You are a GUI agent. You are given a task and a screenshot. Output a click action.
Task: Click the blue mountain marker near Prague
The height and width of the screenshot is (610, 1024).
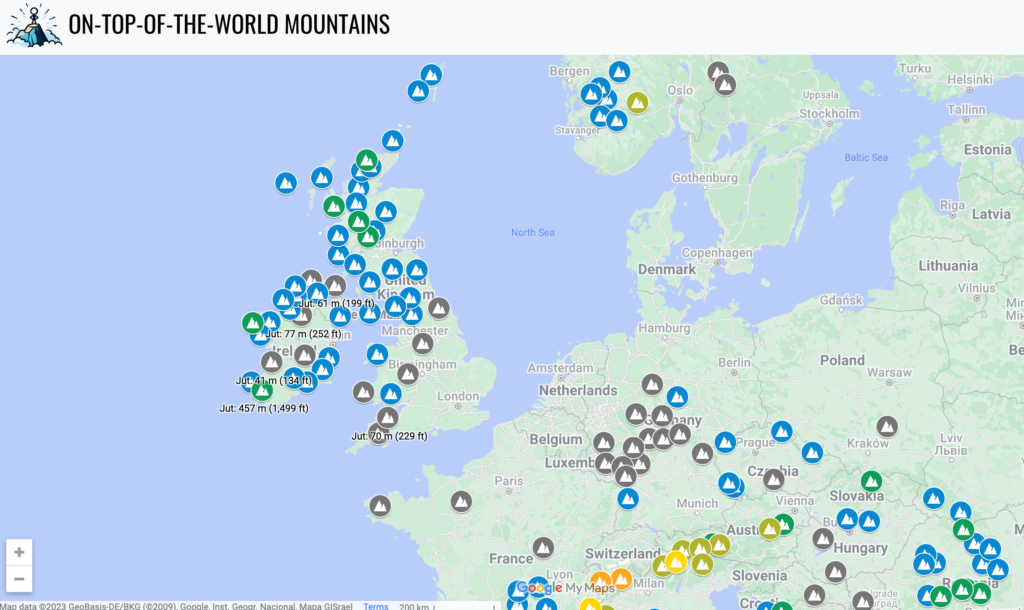[725, 442]
